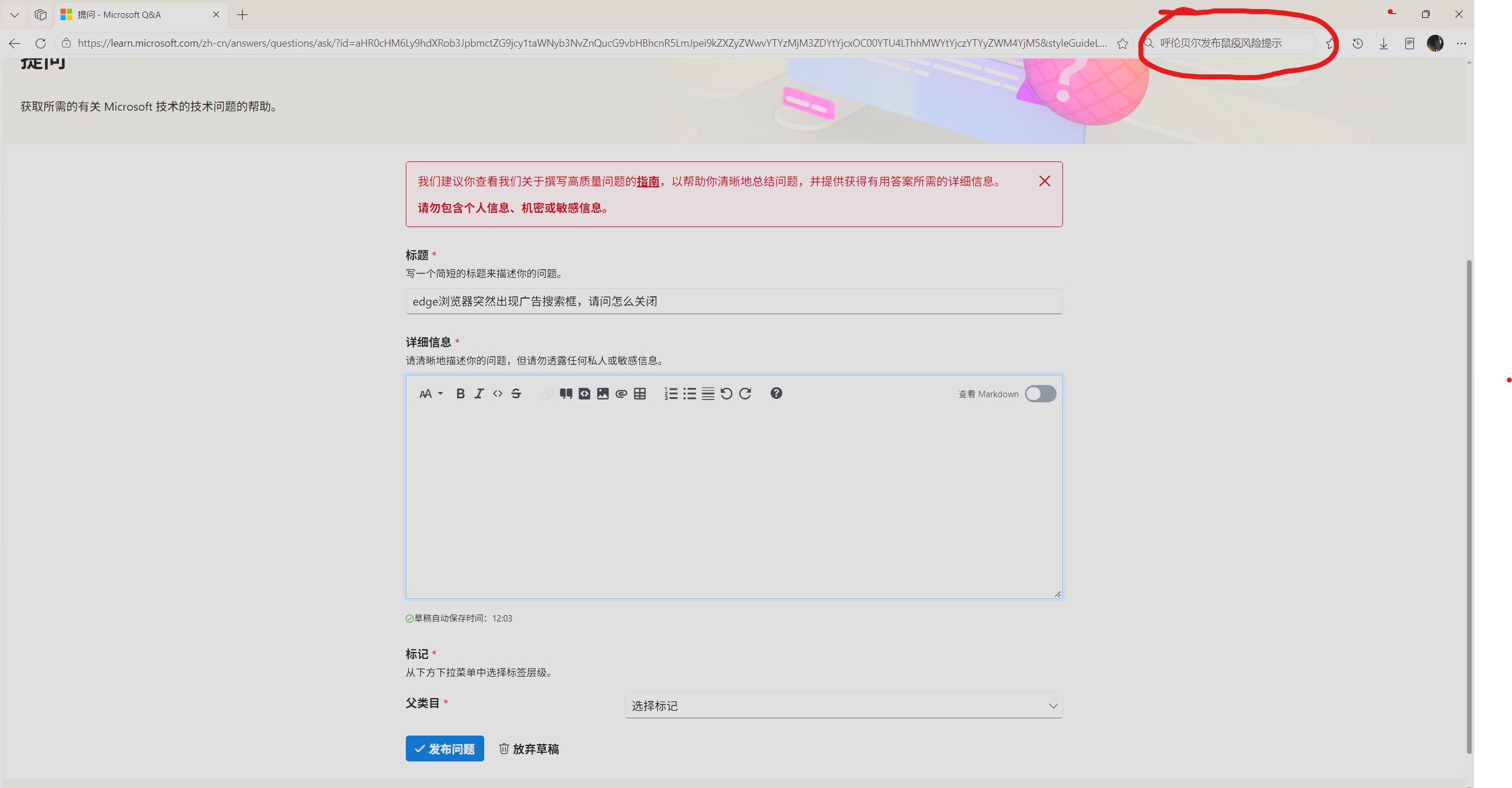Attach a file with paperclip icon

(x=621, y=394)
